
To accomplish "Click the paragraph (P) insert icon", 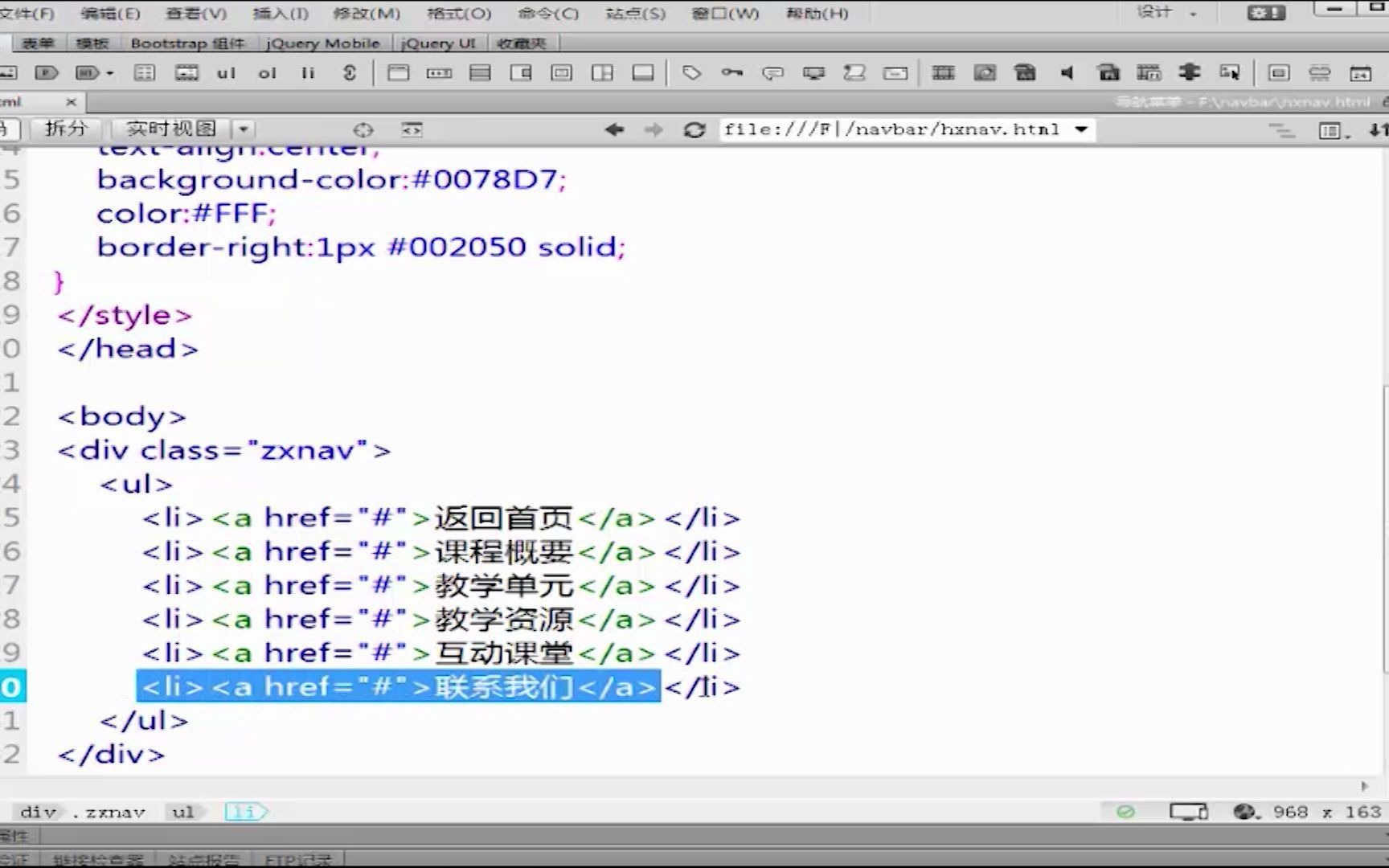I will pos(47,73).
